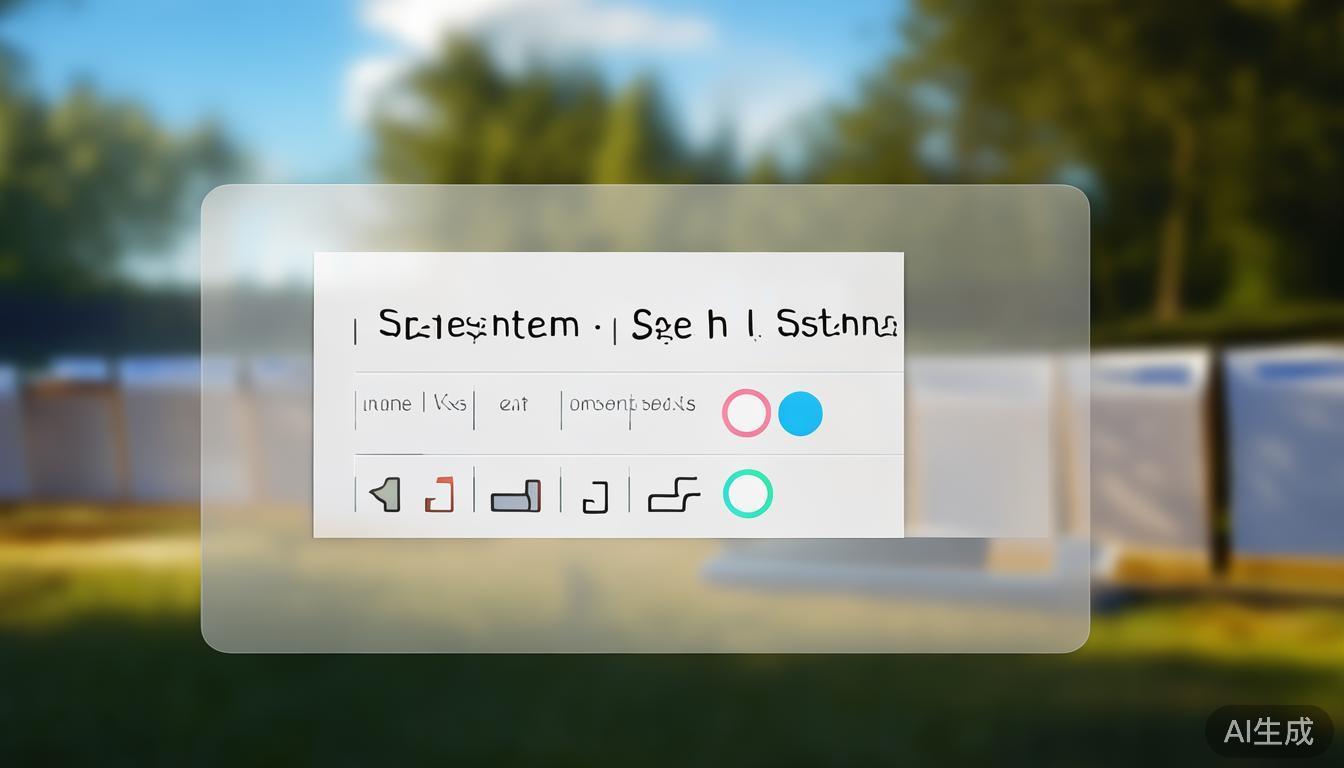1344x768 pixels.
Task: Select the black outlined hook bracket icon
Action: click(595, 496)
